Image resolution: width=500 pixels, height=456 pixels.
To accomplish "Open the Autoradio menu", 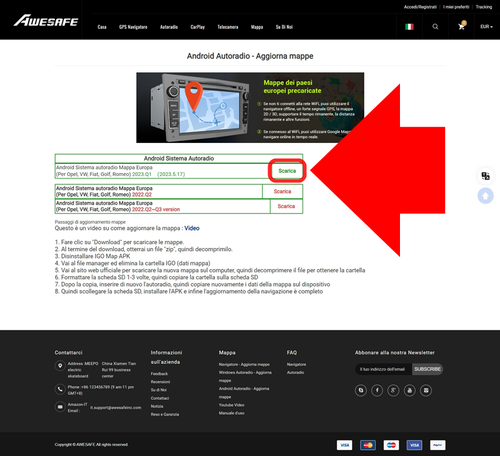I will coord(169,27).
